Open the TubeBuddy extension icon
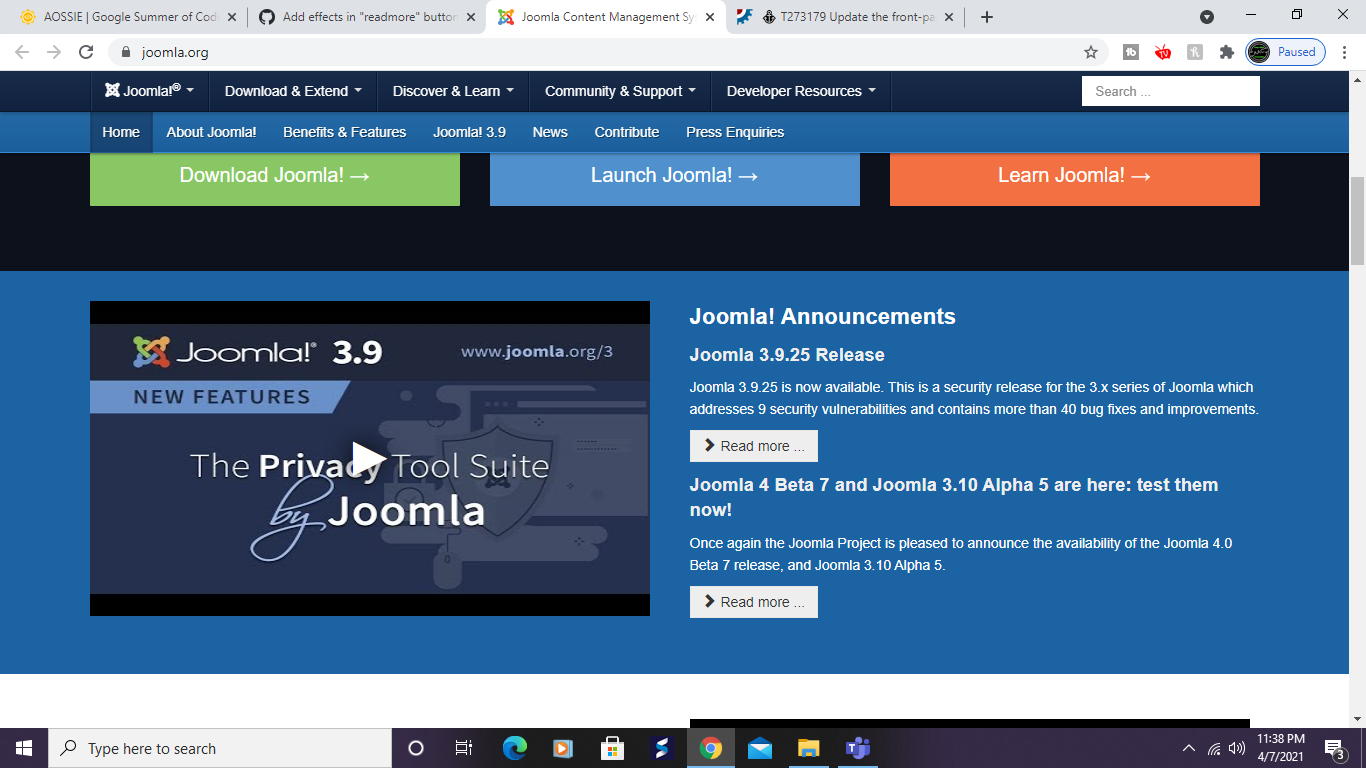This screenshot has width=1366, height=768. point(1131,52)
